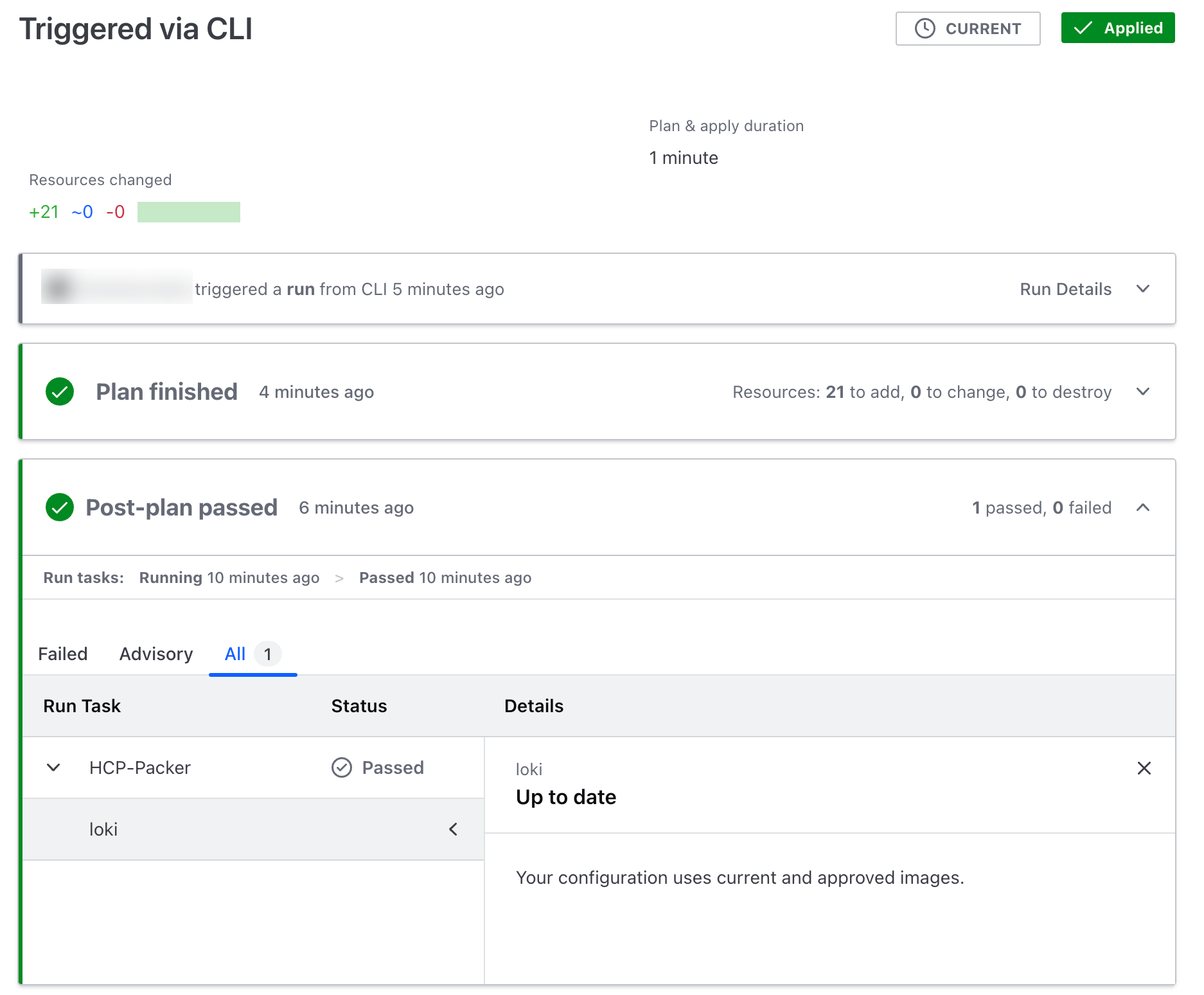
Task: Click the Post-plan passed heading
Action: 181,507
